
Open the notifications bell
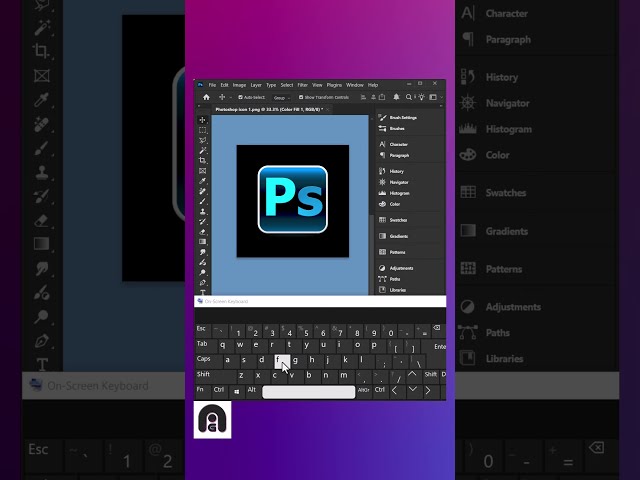coord(396,97)
